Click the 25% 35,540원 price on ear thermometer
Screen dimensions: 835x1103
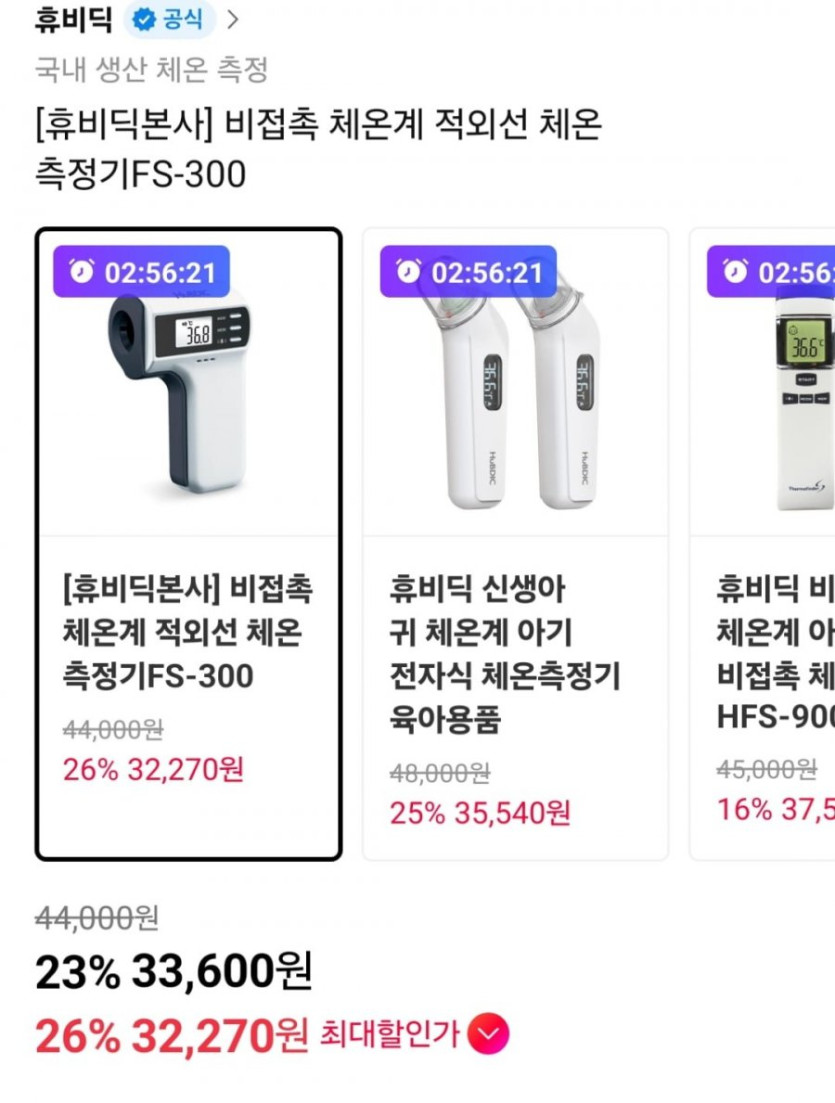coord(480,813)
